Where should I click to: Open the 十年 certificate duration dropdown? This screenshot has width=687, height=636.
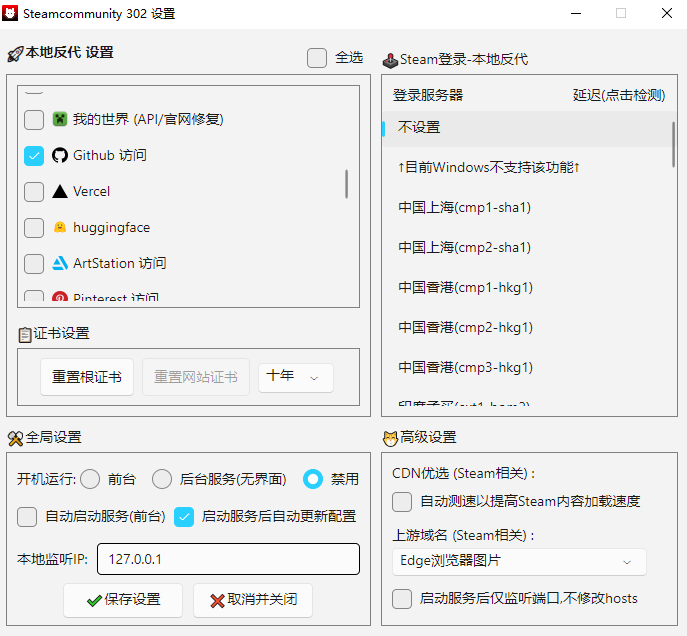(296, 377)
